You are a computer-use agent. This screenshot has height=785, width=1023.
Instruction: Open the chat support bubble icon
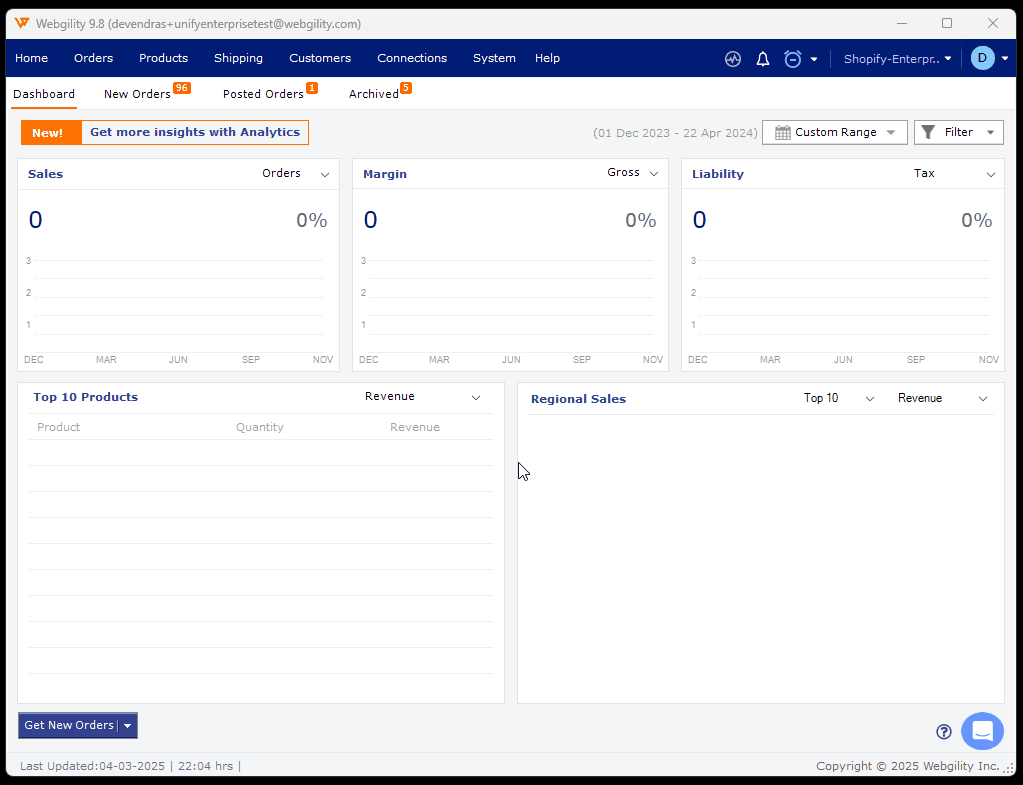coord(982,731)
